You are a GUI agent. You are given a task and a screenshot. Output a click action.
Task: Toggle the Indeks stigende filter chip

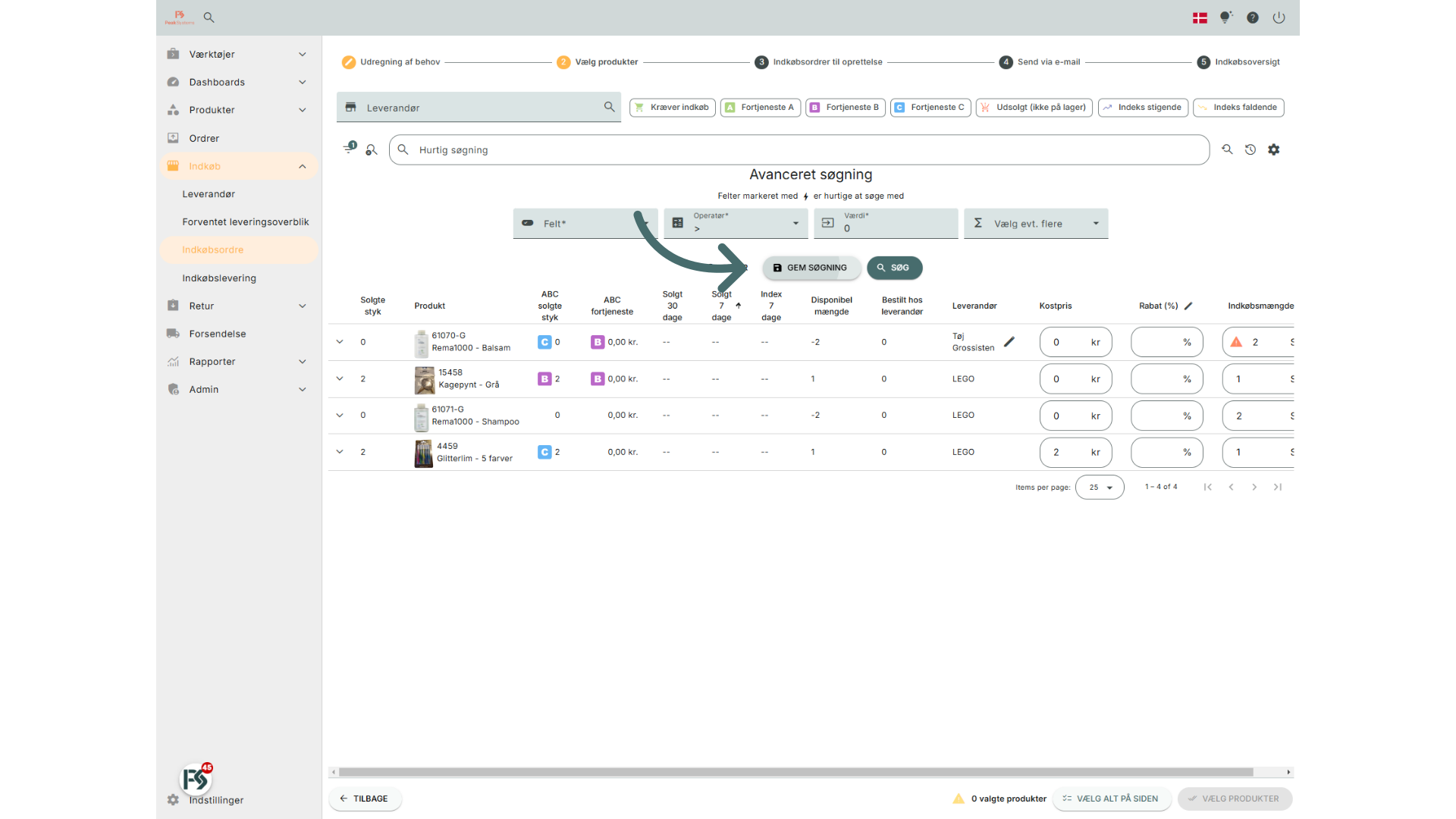point(1143,108)
